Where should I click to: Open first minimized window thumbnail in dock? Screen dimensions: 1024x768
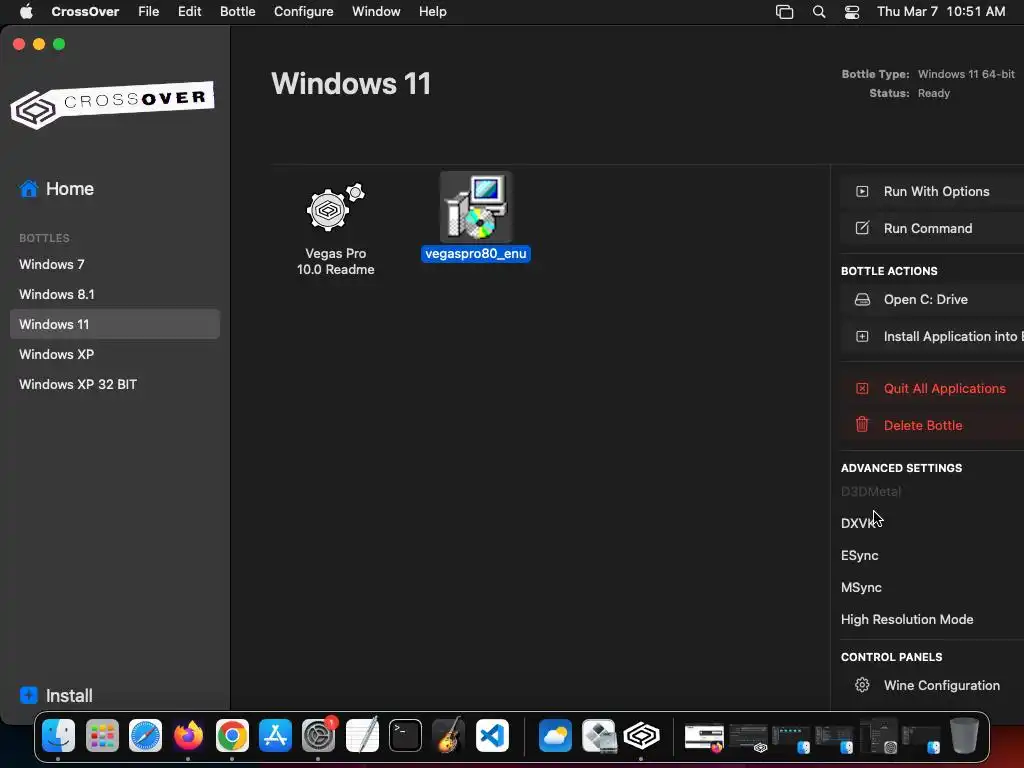tap(703, 737)
